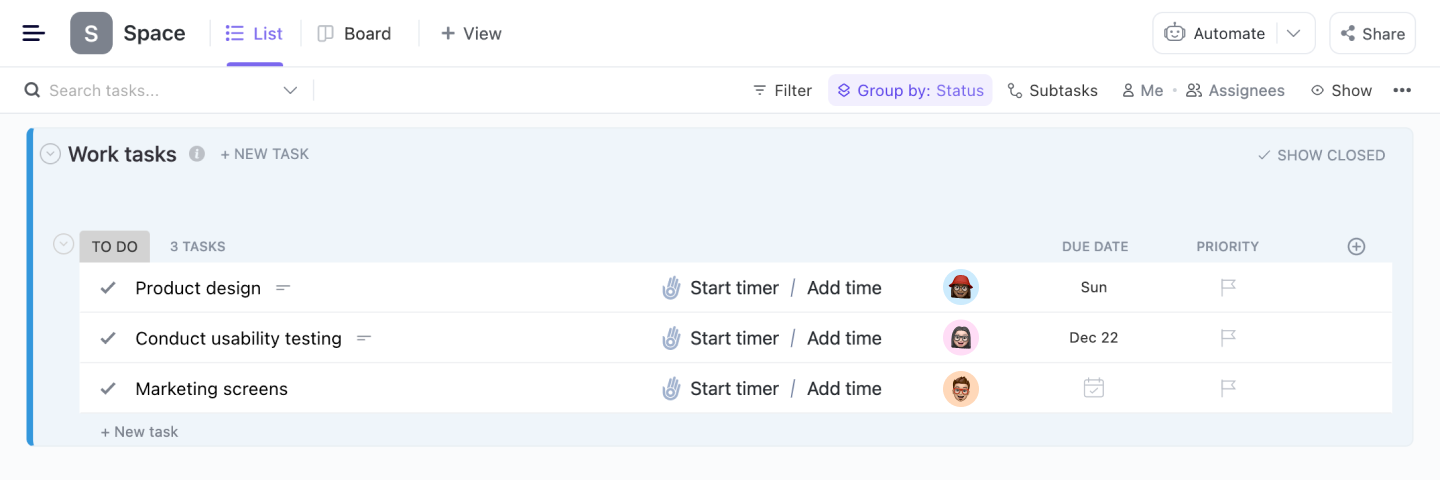1440x480 pixels.
Task: Switch to the Board view tab
Action: pos(355,33)
